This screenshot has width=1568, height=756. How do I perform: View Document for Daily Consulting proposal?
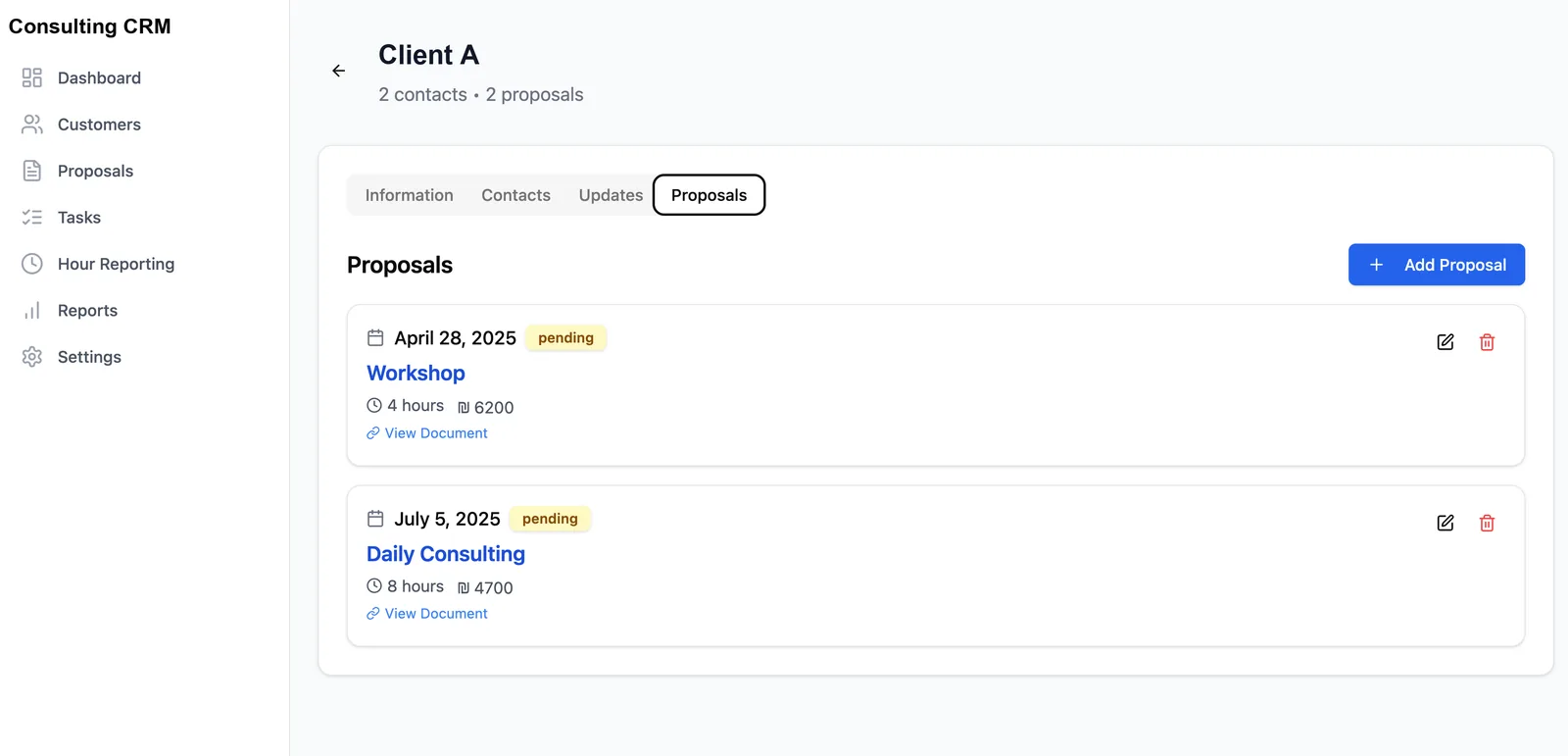427,614
